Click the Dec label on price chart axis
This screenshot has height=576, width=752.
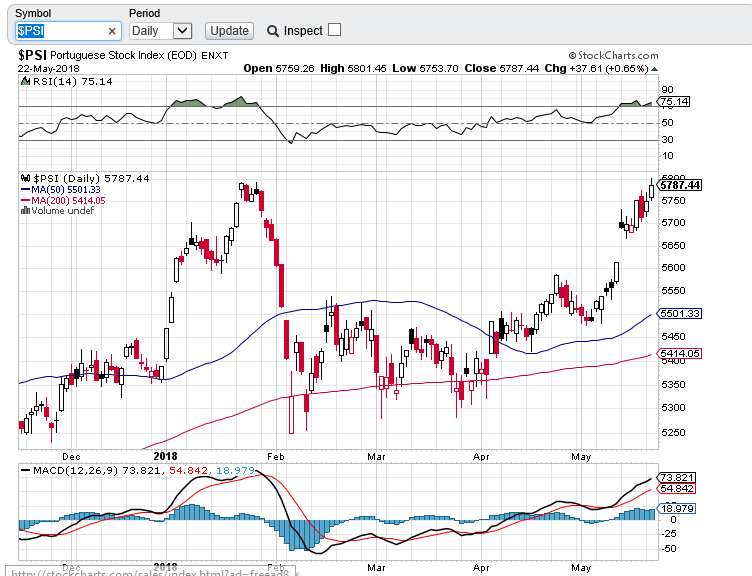pos(71,457)
